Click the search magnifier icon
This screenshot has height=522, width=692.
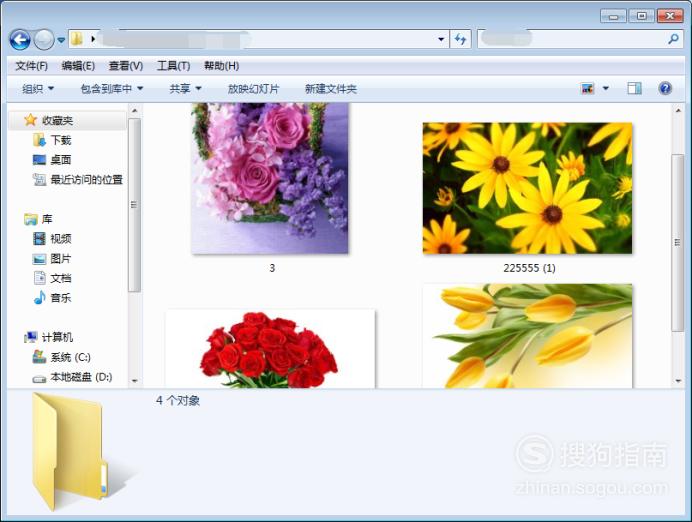pyautogui.click(x=673, y=39)
